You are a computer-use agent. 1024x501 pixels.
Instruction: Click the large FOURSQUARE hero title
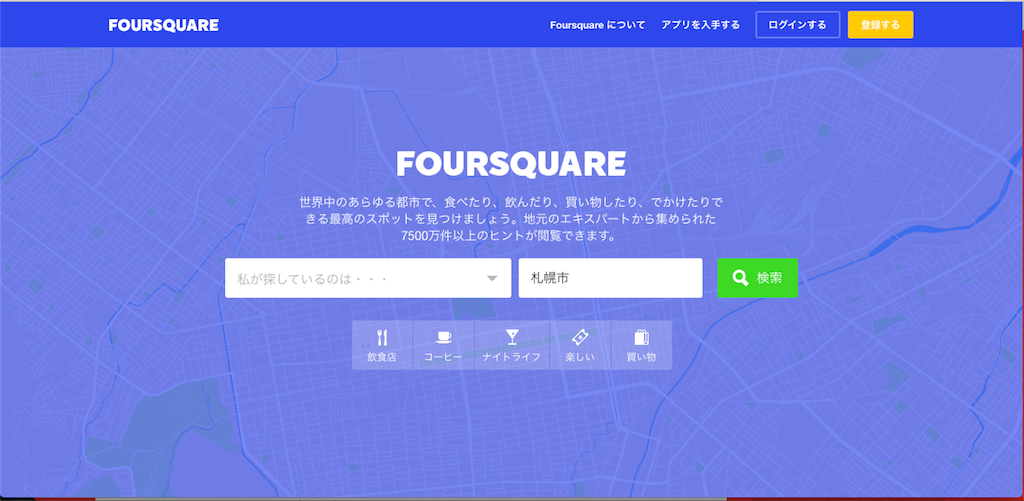[x=511, y=164]
